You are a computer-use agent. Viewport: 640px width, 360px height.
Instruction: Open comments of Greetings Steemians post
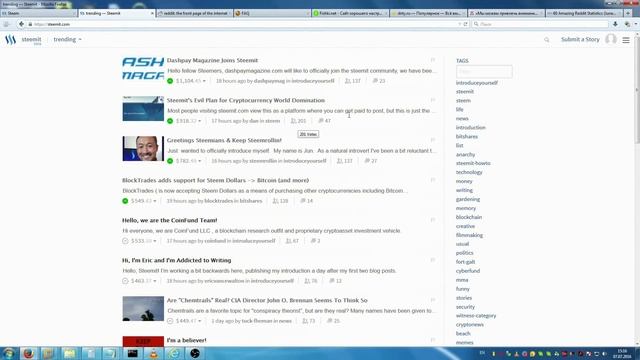tap(371, 161)
